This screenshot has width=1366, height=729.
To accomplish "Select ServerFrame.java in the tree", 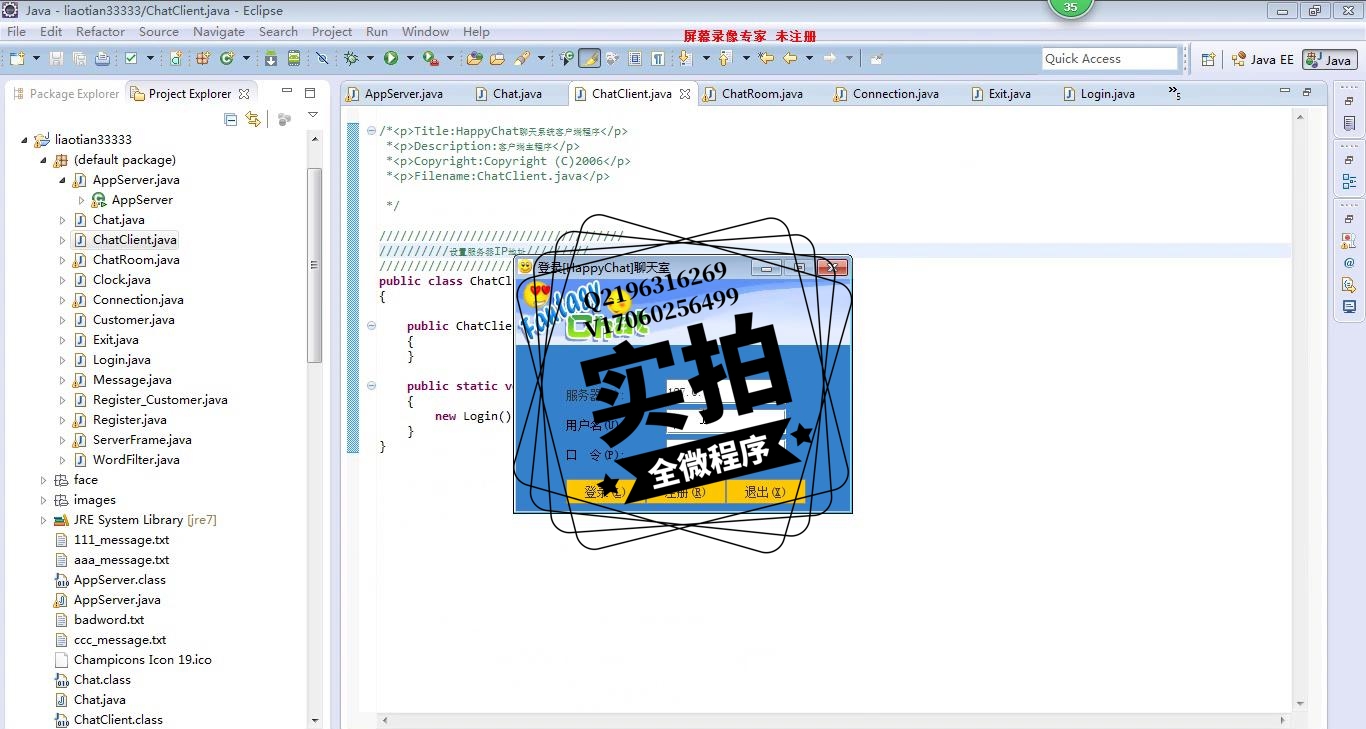I will tap(142, 440).
